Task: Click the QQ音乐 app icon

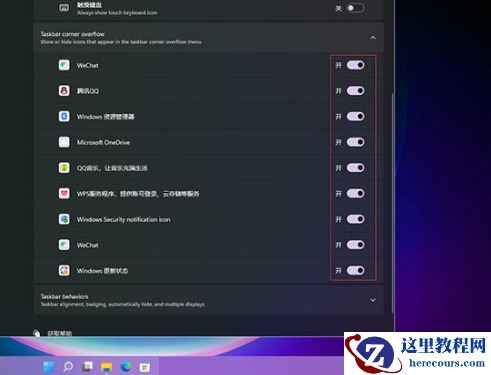Action: click(x=64, y=168)
